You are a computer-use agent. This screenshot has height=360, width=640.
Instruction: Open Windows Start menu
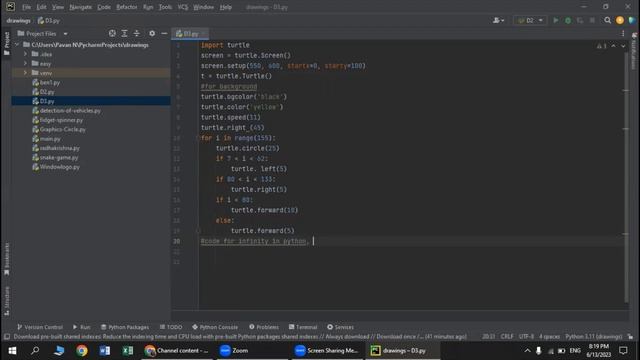(12, 351)
